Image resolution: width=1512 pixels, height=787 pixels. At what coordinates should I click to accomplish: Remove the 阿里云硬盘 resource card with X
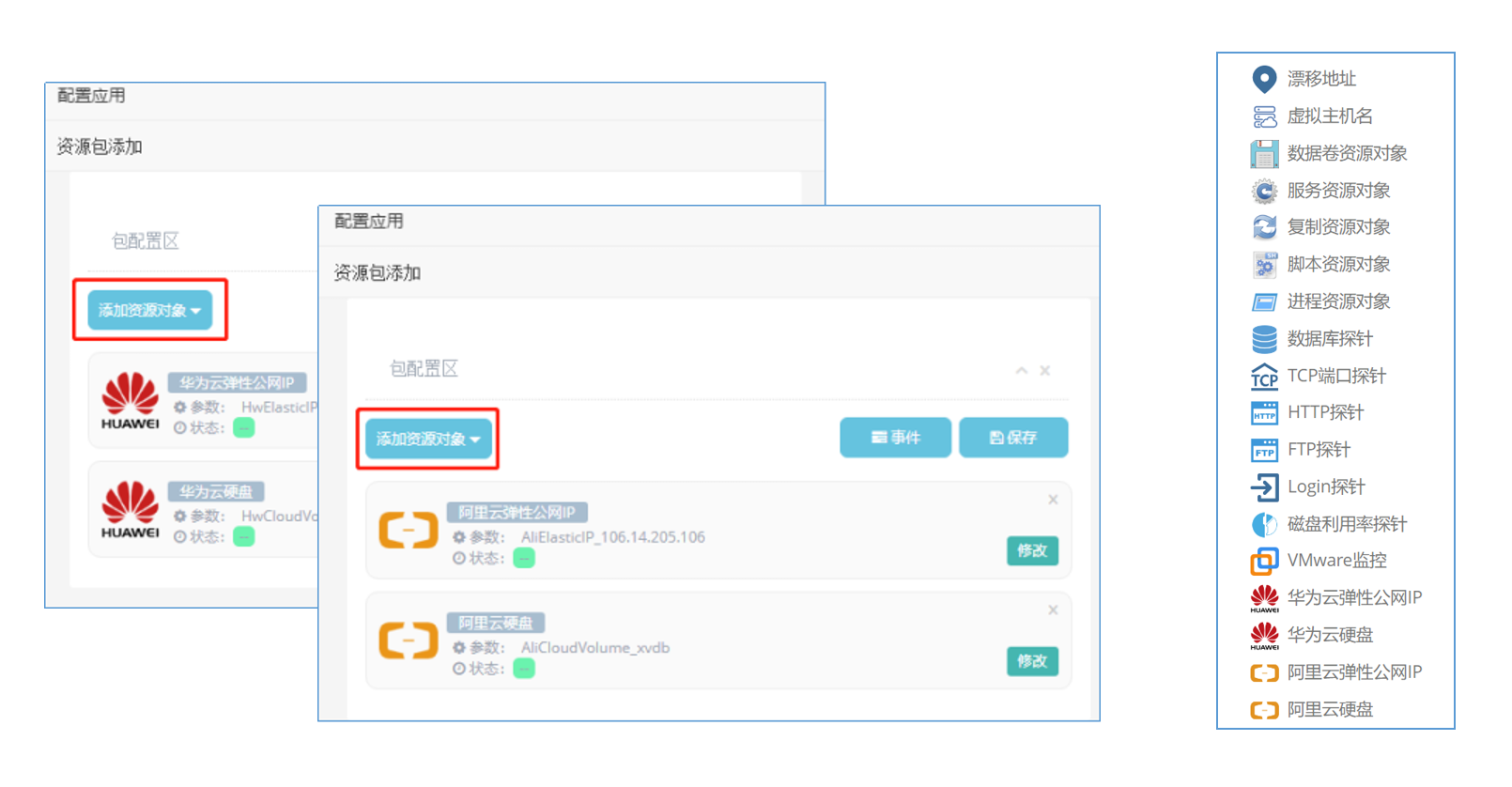(x=1053, y=610)
